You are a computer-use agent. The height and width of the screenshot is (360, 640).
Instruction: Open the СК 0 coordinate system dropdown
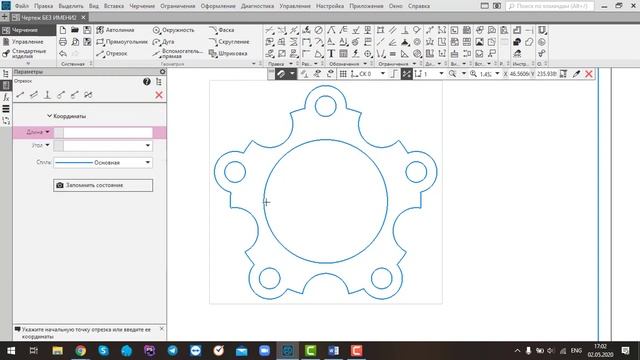coord(382,74)
